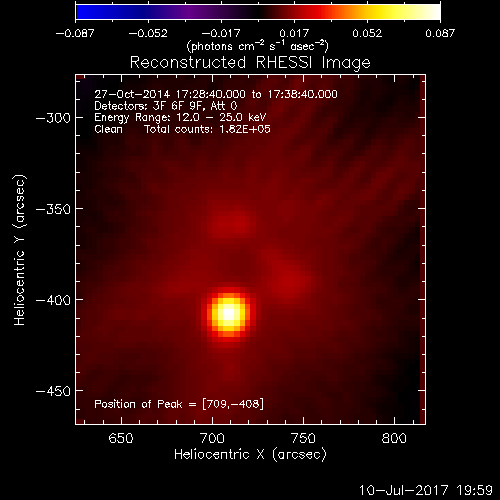Click the '650' X-axis tick label
Screen dimensions: 500x500
point(121,438)
